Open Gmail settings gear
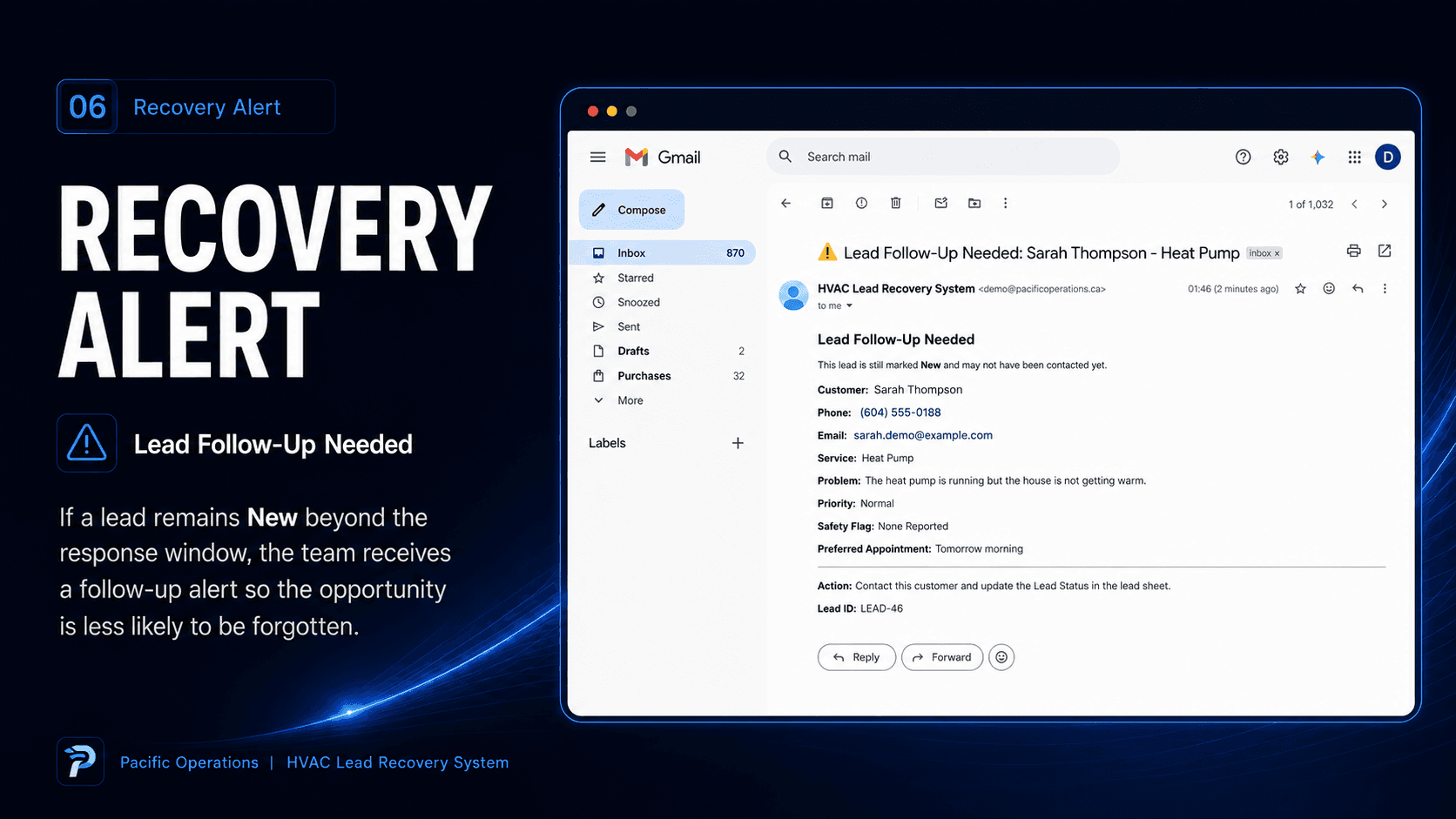The width and height of the screenshot is (1456, 819). coord(1280,158)
